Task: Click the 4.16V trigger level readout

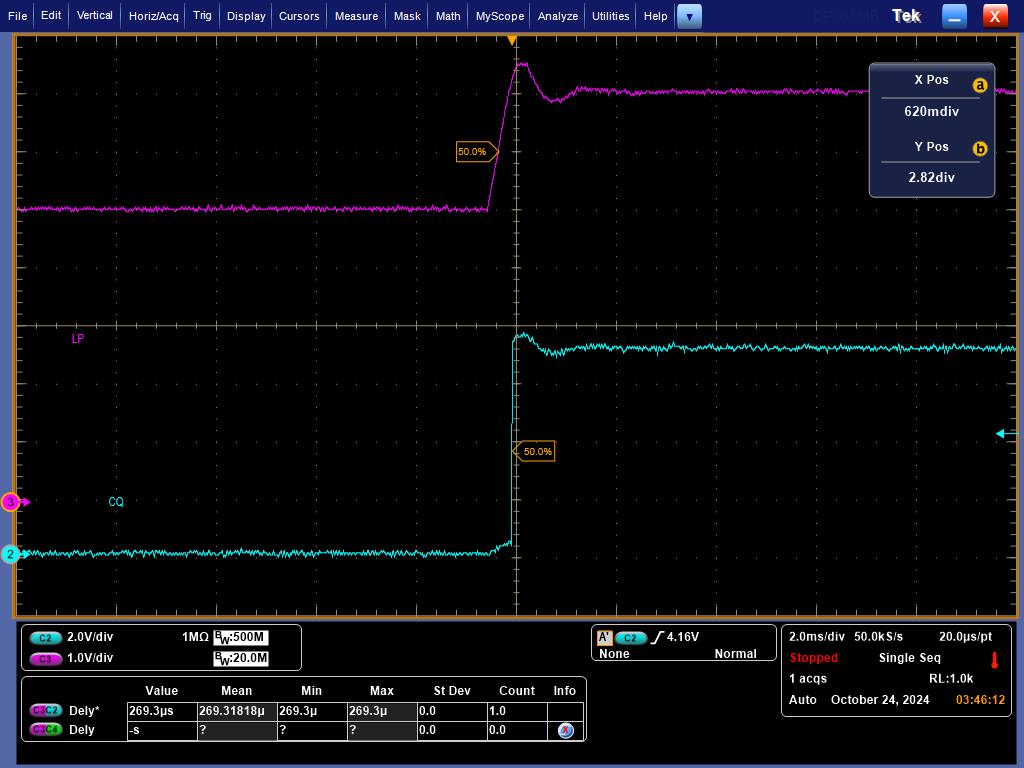Action: click(683, 636)
